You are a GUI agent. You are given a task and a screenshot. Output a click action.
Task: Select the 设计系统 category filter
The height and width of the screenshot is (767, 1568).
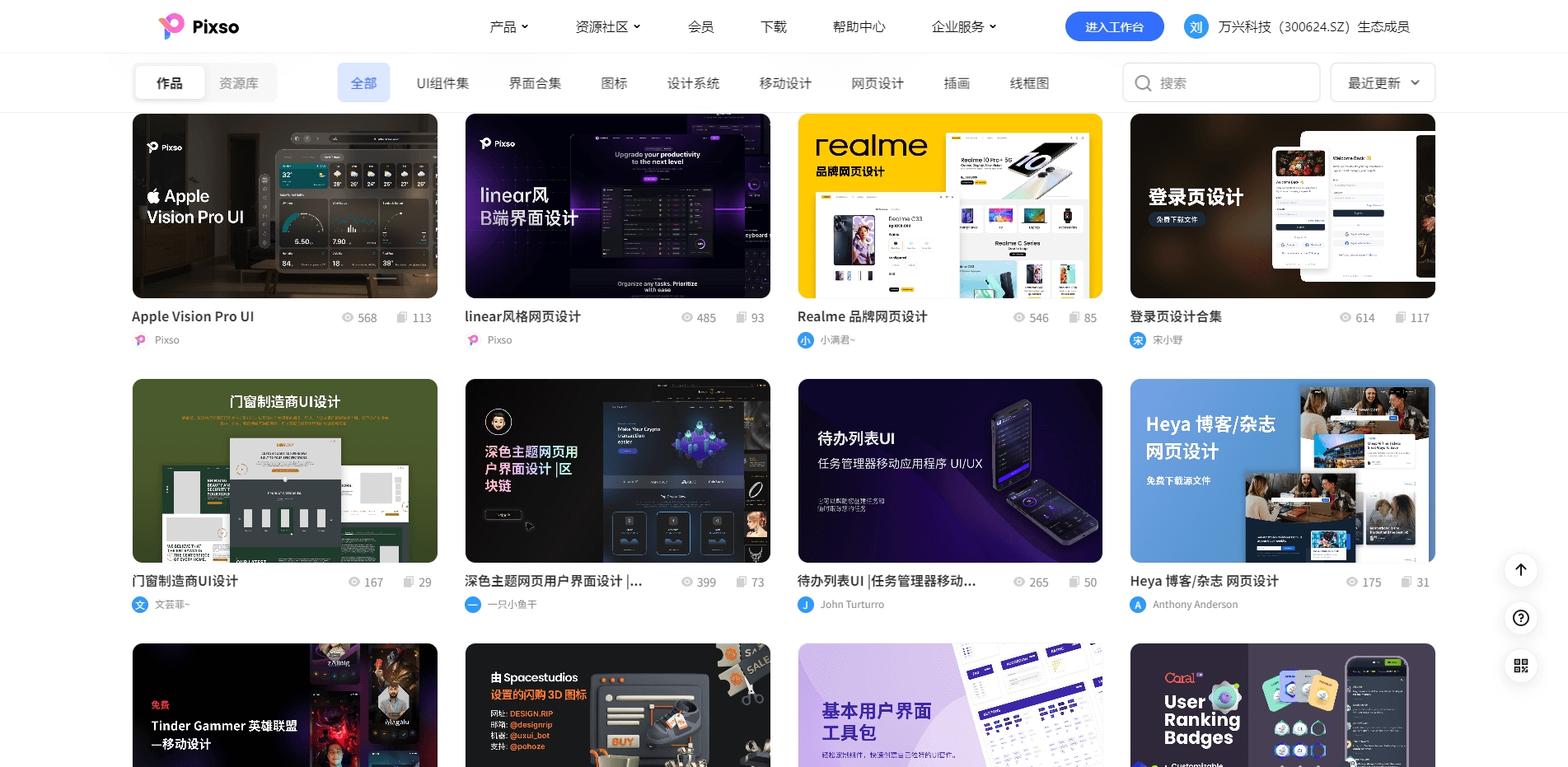tap(693, 82)
